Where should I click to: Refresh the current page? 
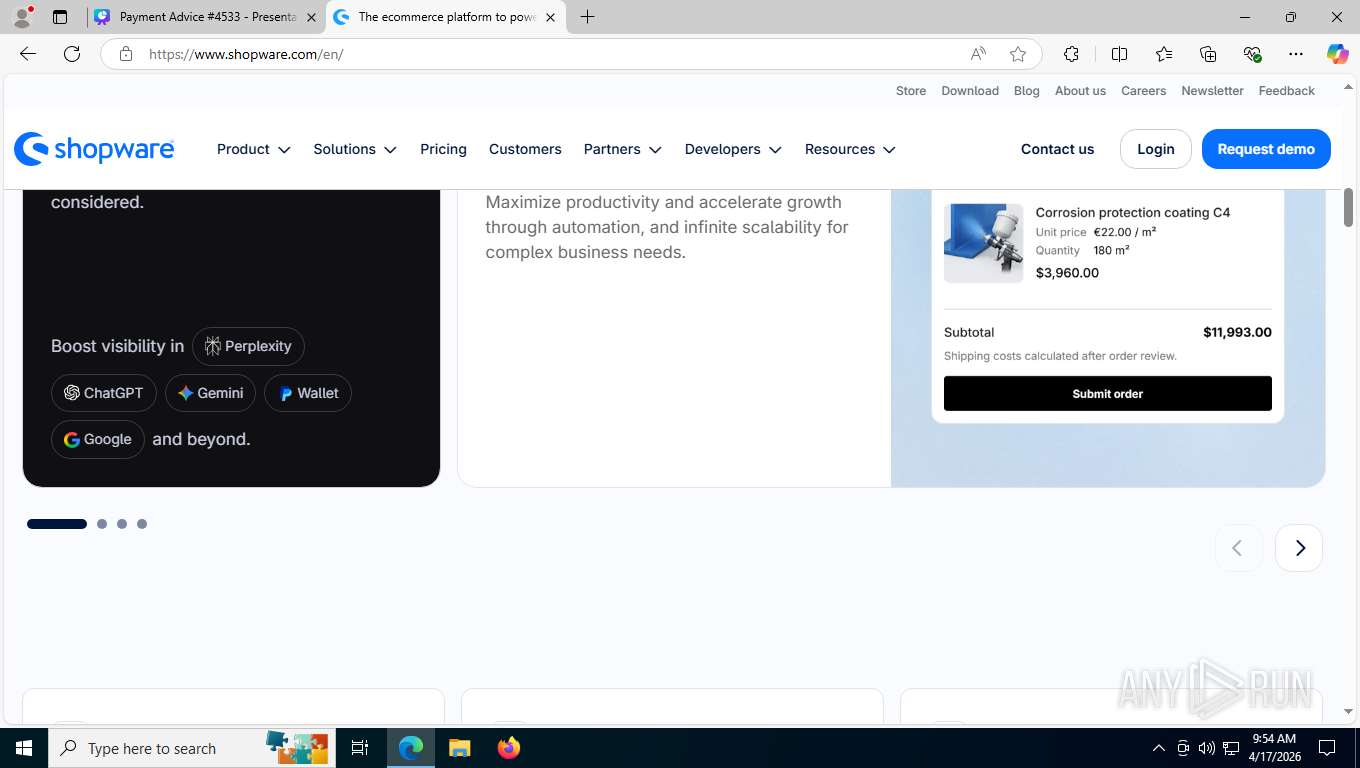72,54
